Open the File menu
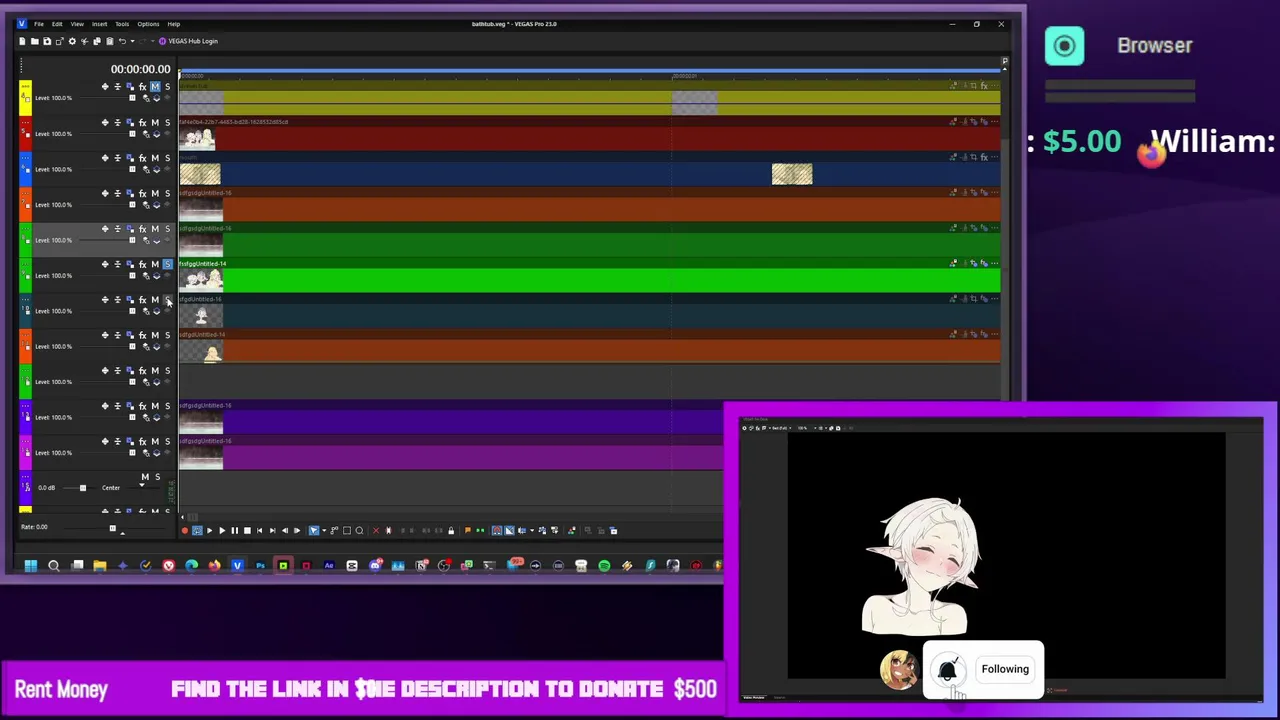Screen dimensions: 1280x720 point(39,24)
